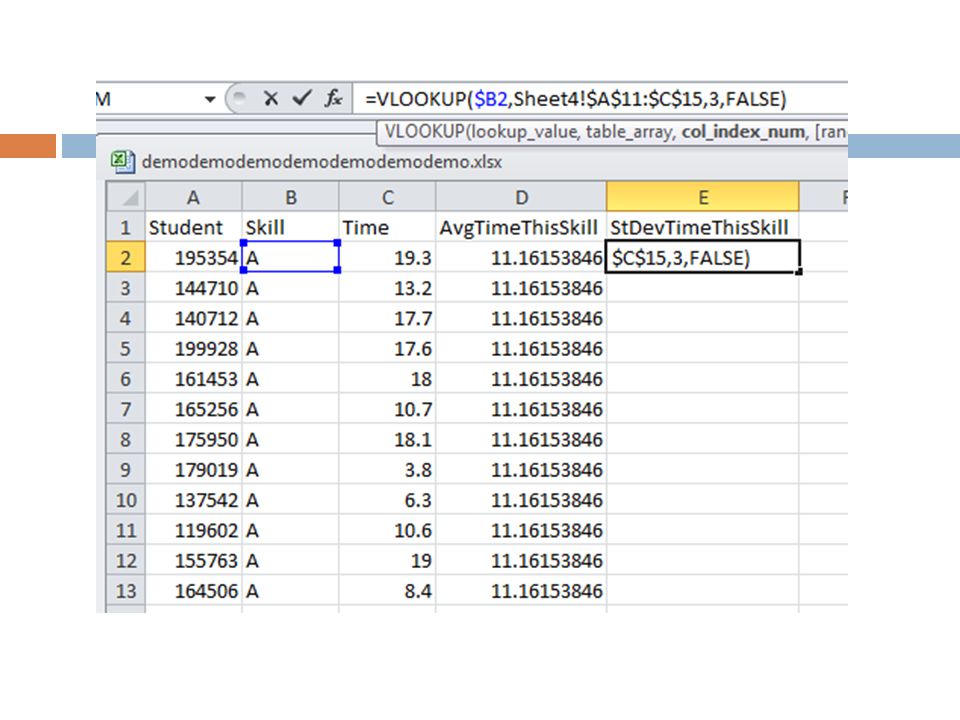Screen dimensions: 960x720
Task: Click the VLOOKUP function name in the tooltip
Action: (x=424, y=132)
